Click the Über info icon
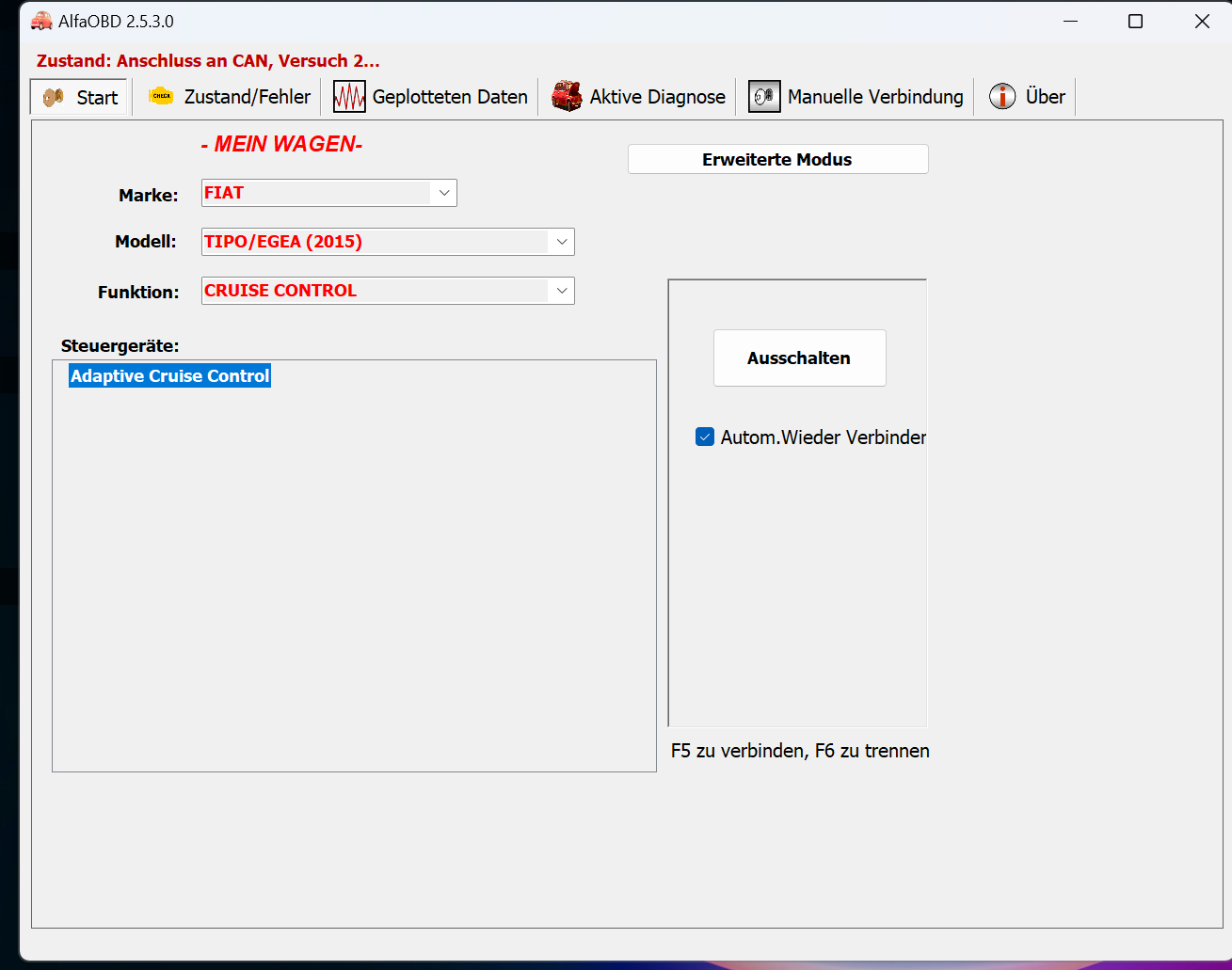The width and height of the screenshot is (1232, 970). coord(1002,96)
